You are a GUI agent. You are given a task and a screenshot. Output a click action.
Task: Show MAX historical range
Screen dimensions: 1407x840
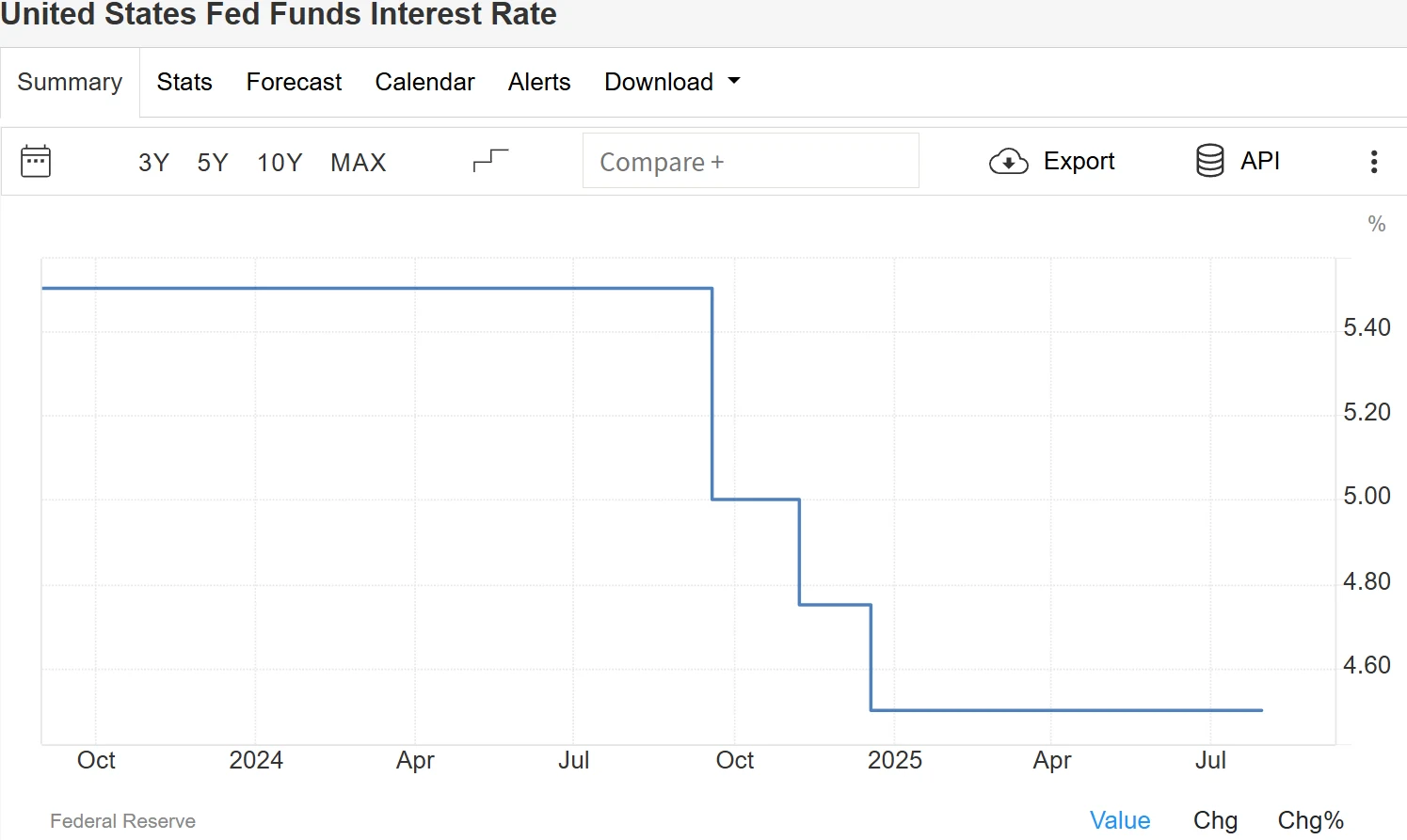point(359,163)
